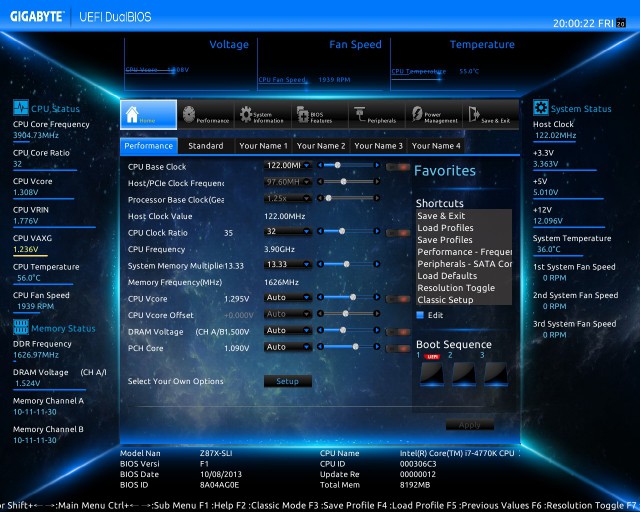The width and height of the screenshot is (640, 512).
Task: Select boot sequence device 3
Action: point(496,373)
